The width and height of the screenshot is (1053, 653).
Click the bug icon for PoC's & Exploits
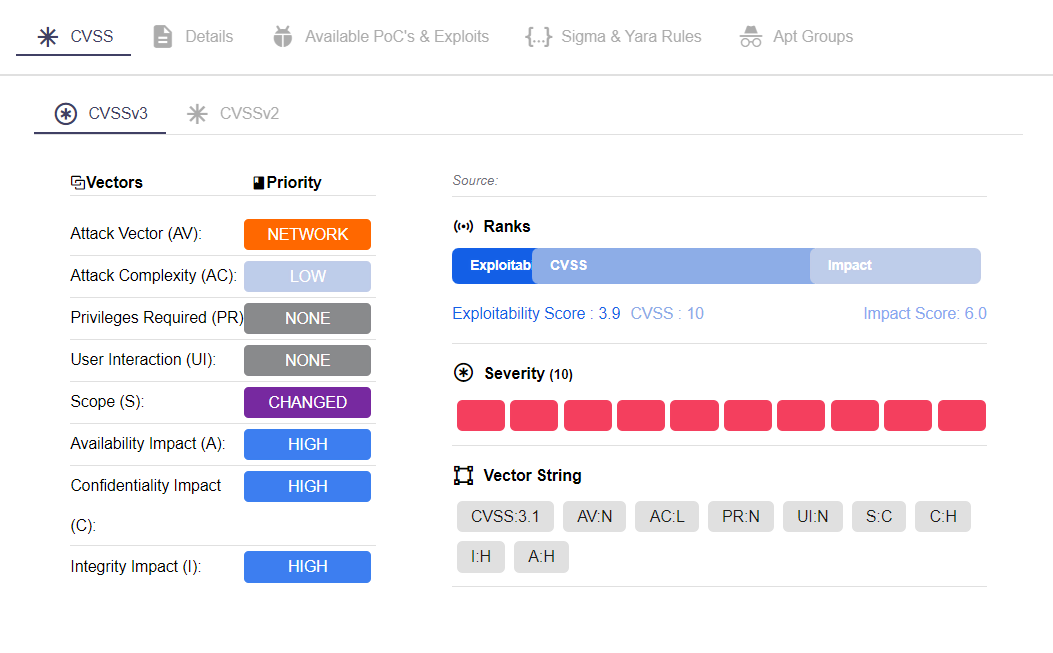(x=283, y=36)
